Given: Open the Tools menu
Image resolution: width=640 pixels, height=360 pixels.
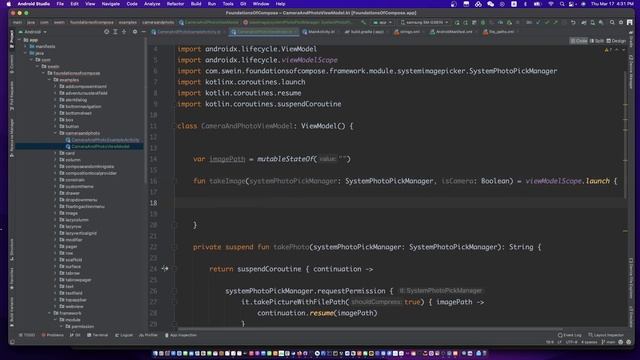Looking at the screenshot, I should pyautogui.click(x=228, y=4).
